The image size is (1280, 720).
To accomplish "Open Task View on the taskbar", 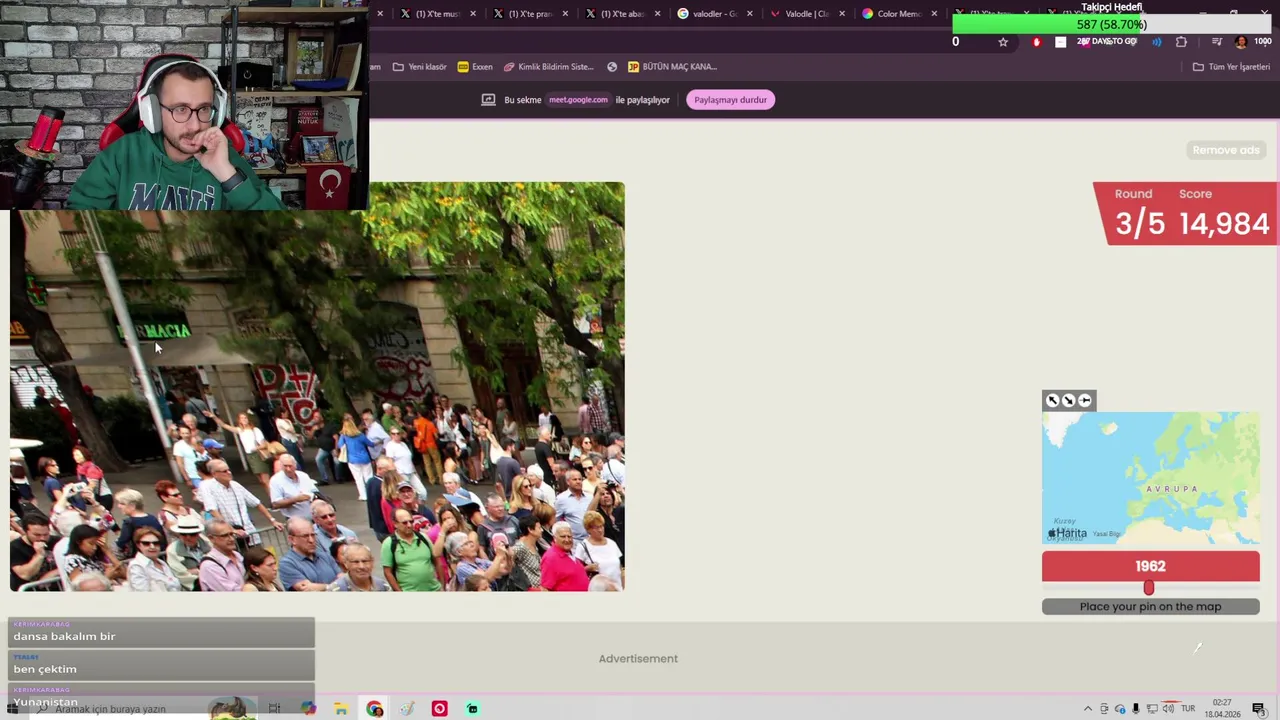I will pyautogui.click(x=274, y=709).
